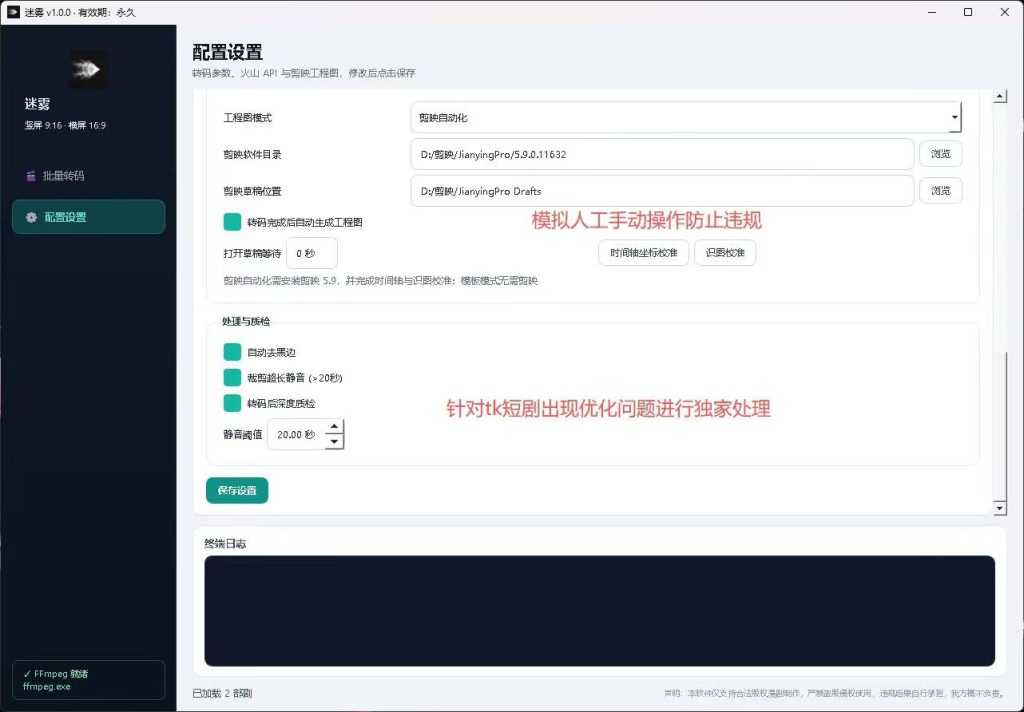Open the 工程图模式 dropdown
Image resolution: width=1024 pixels, height=712 pixels.
pyautogui.click(x=686, y=118)
